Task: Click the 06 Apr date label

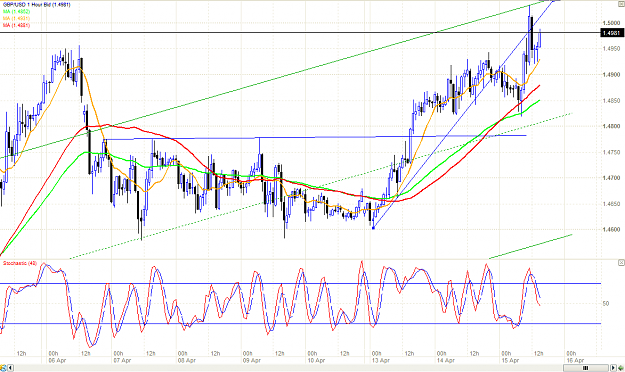Action: point(57,360)
